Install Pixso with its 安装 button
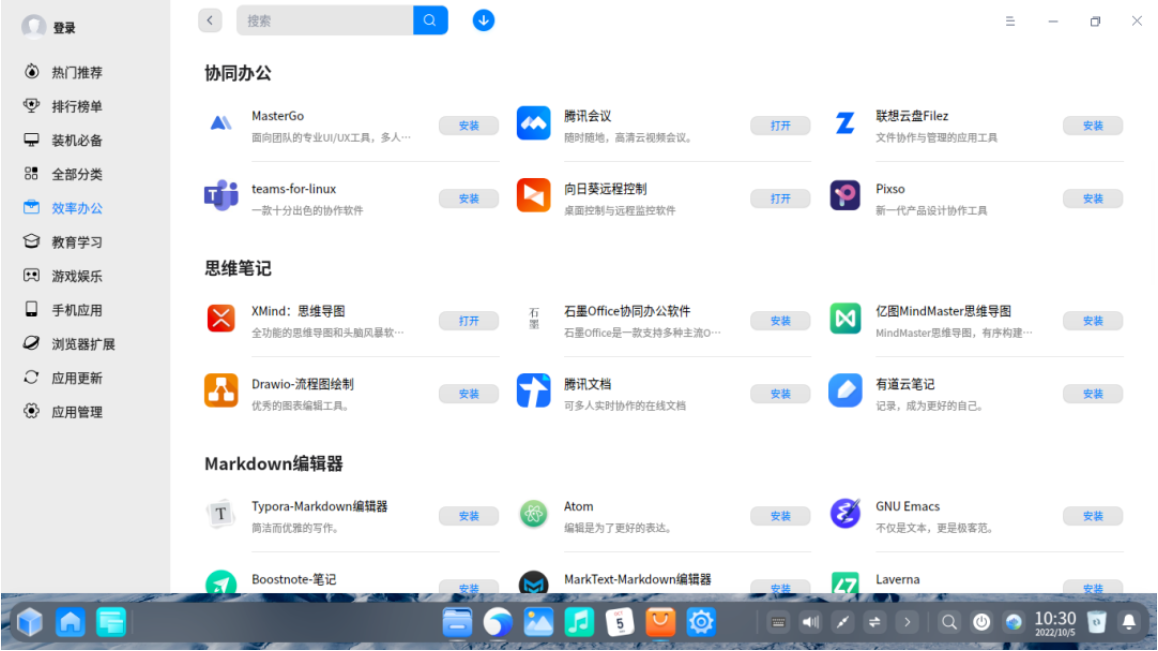The image size is (1158, 651). point(1093,198)
